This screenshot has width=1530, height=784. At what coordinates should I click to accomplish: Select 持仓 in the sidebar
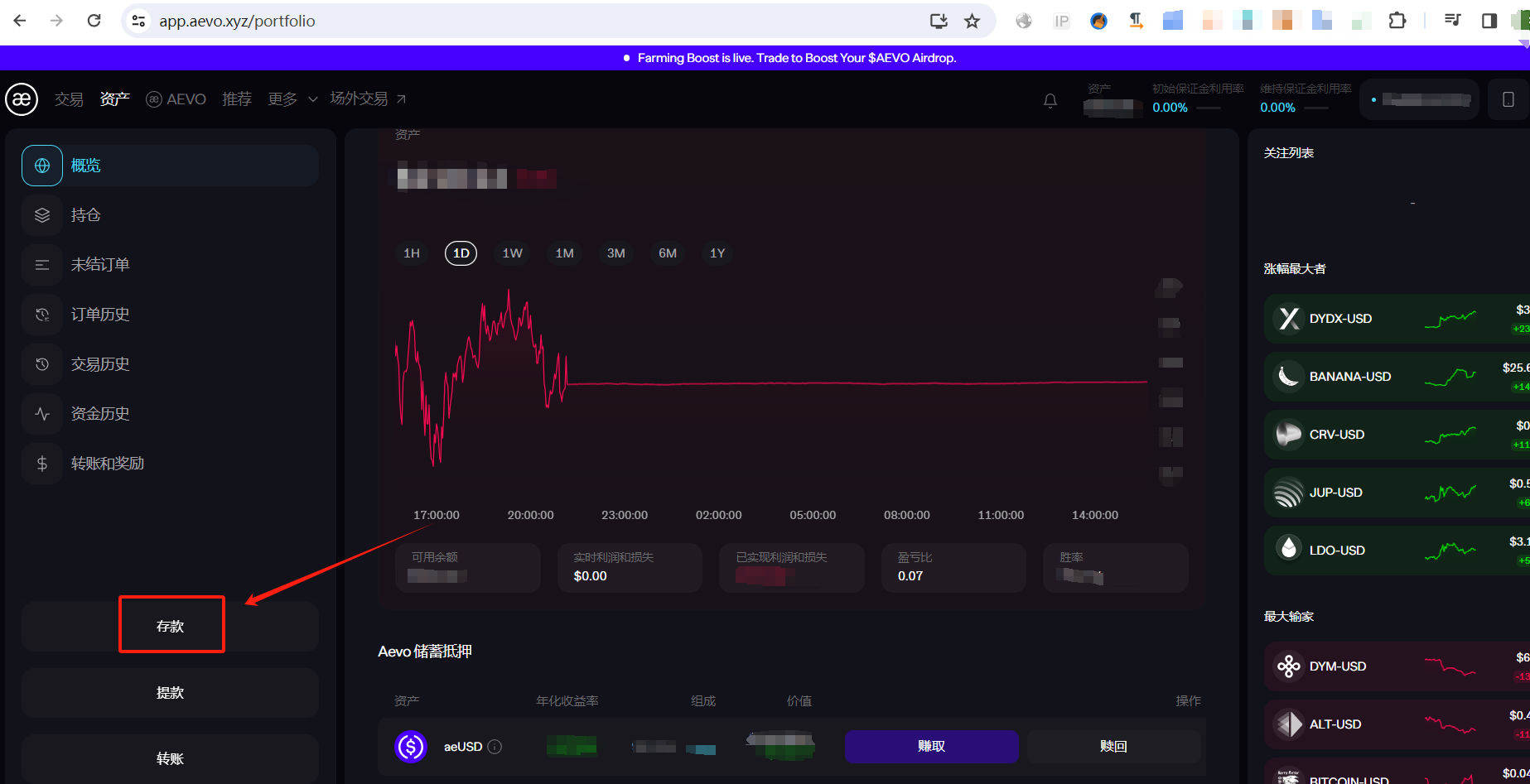[x=170, y=215]
